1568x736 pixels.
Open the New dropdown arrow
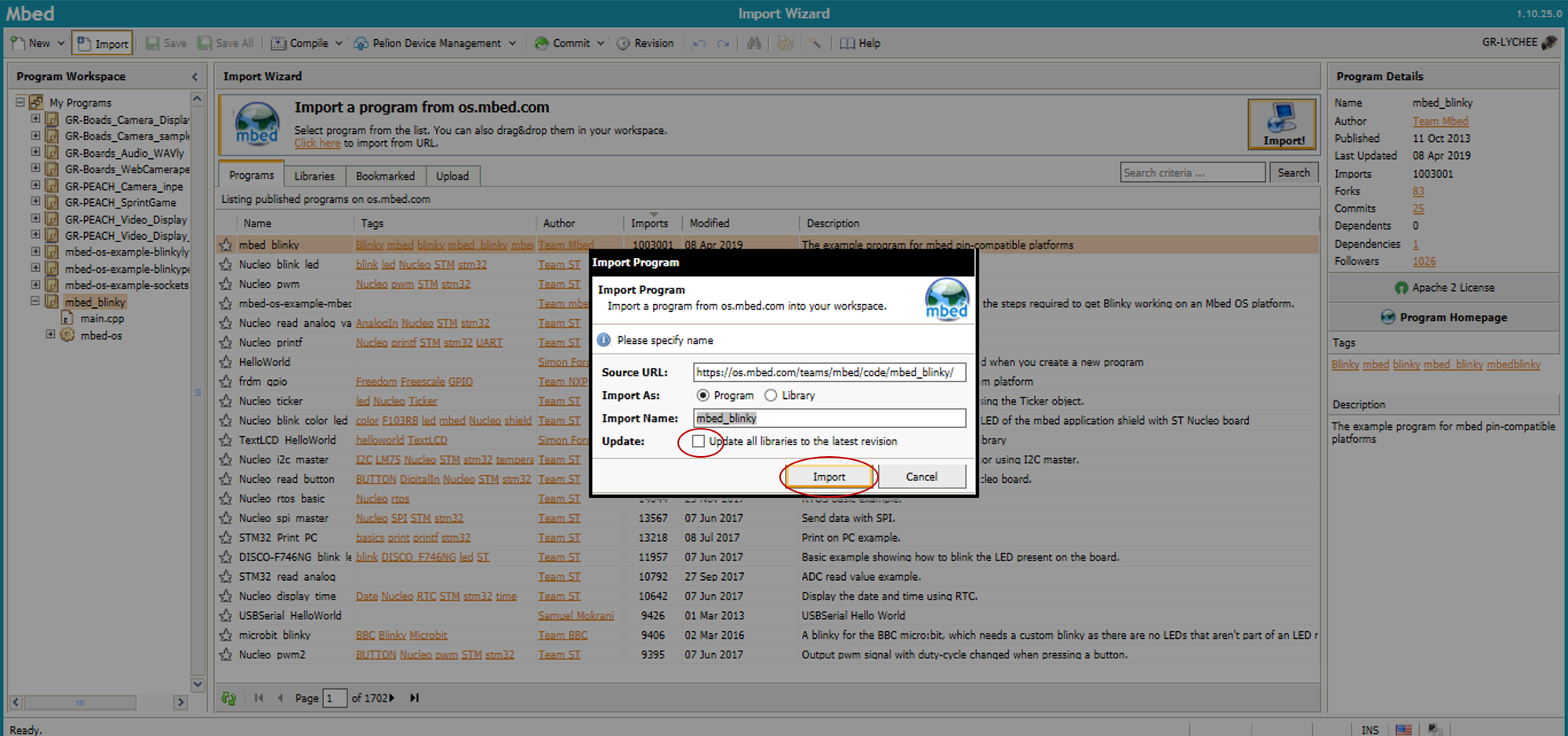tap(61, 43)
